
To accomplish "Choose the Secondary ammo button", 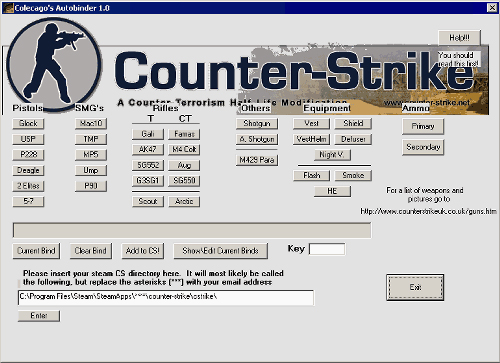I will click(423, 147).
